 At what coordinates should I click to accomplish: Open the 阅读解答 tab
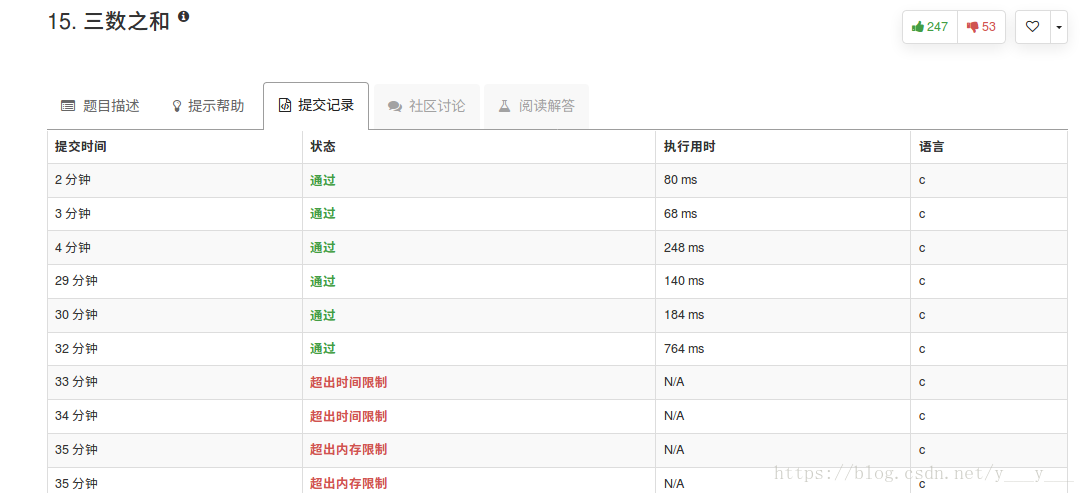tap(536, 106)
